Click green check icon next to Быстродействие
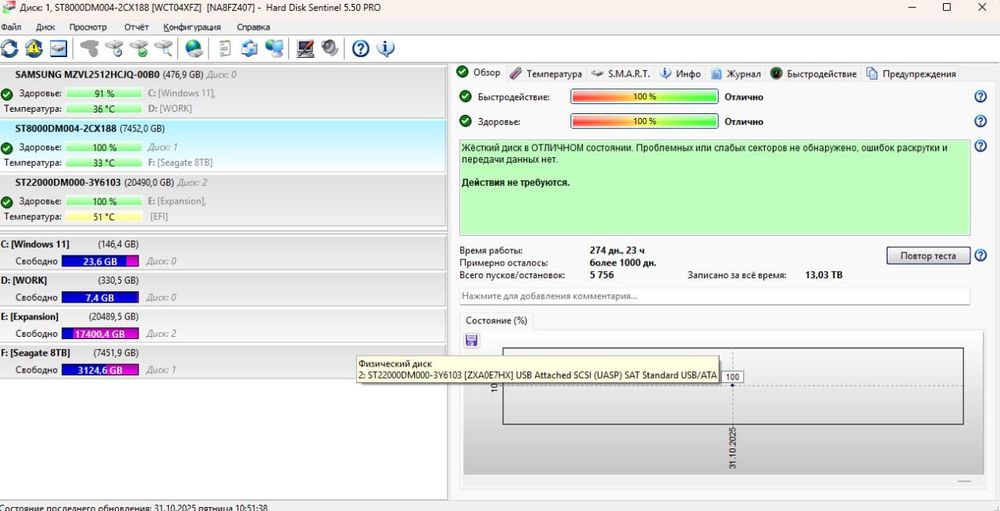 click(466, 97)
